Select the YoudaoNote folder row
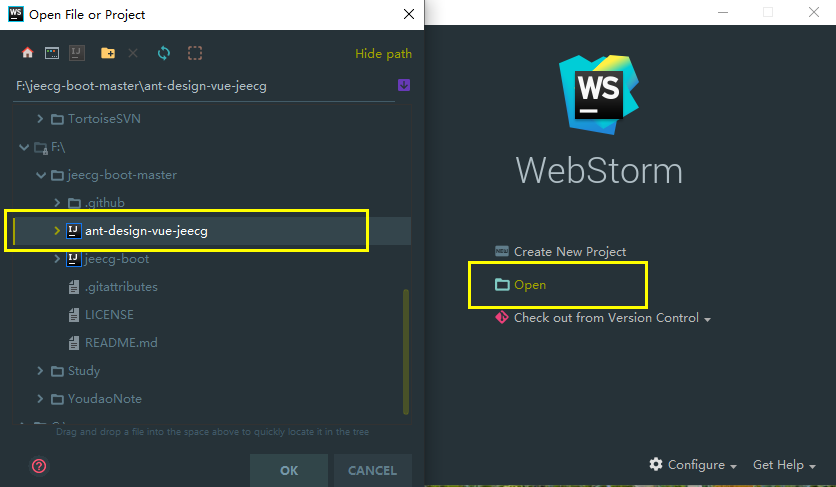This screenshot has width=836, height=487. (x=212, y=399)
